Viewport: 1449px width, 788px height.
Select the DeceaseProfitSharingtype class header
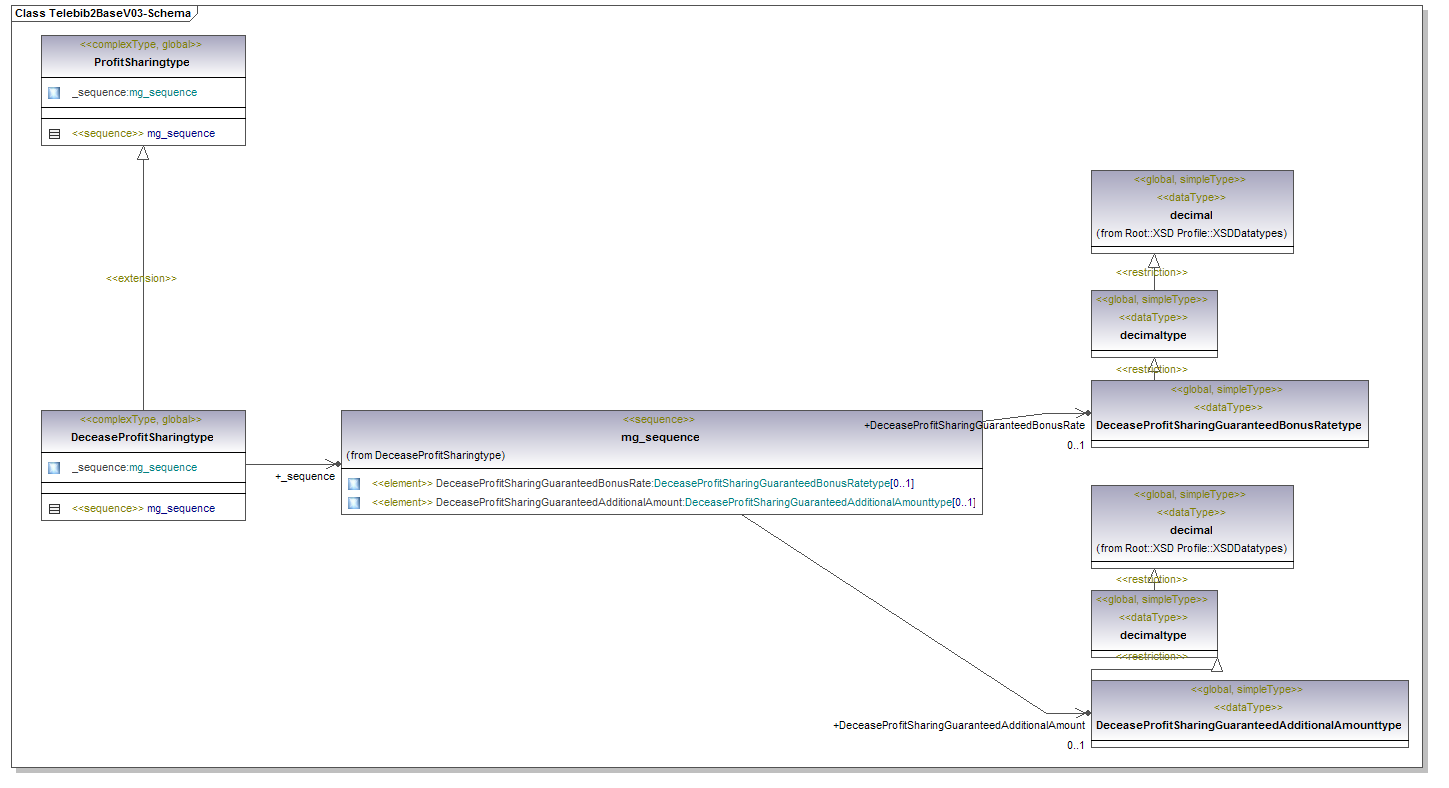142,437
